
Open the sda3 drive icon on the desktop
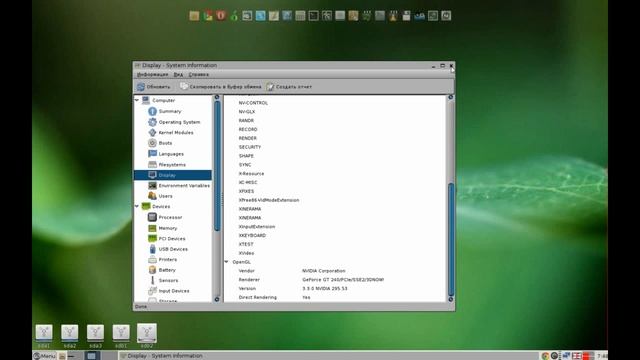(95, 336)
